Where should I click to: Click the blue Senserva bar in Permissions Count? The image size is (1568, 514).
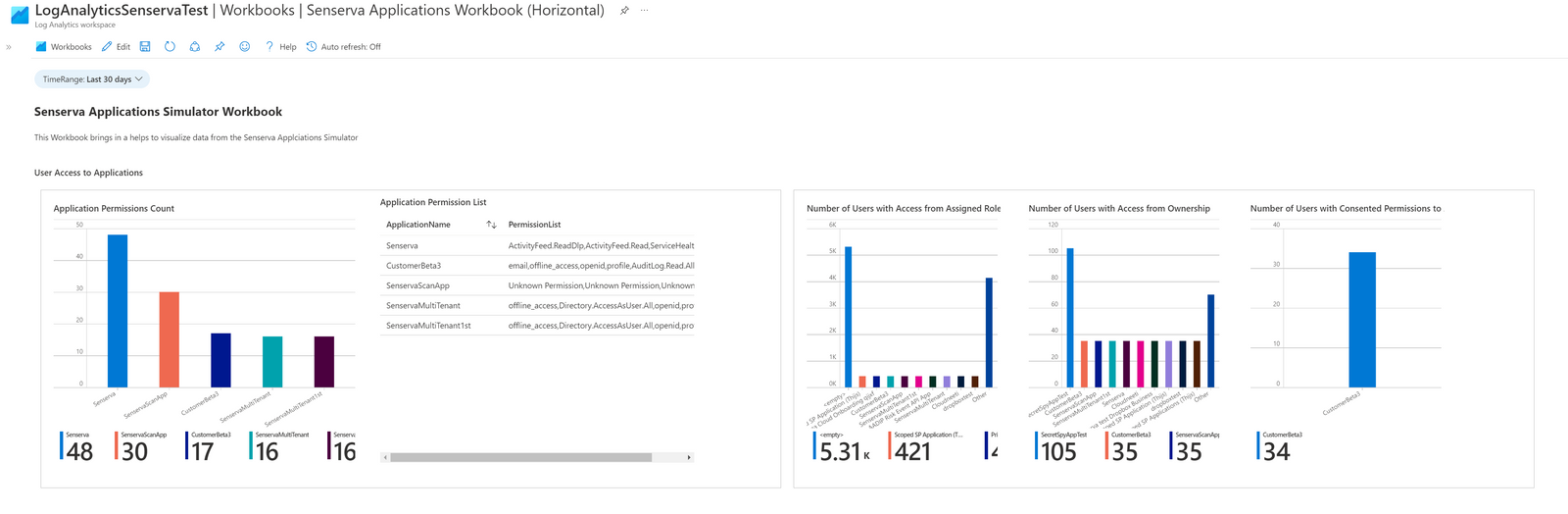click(118, 311)
